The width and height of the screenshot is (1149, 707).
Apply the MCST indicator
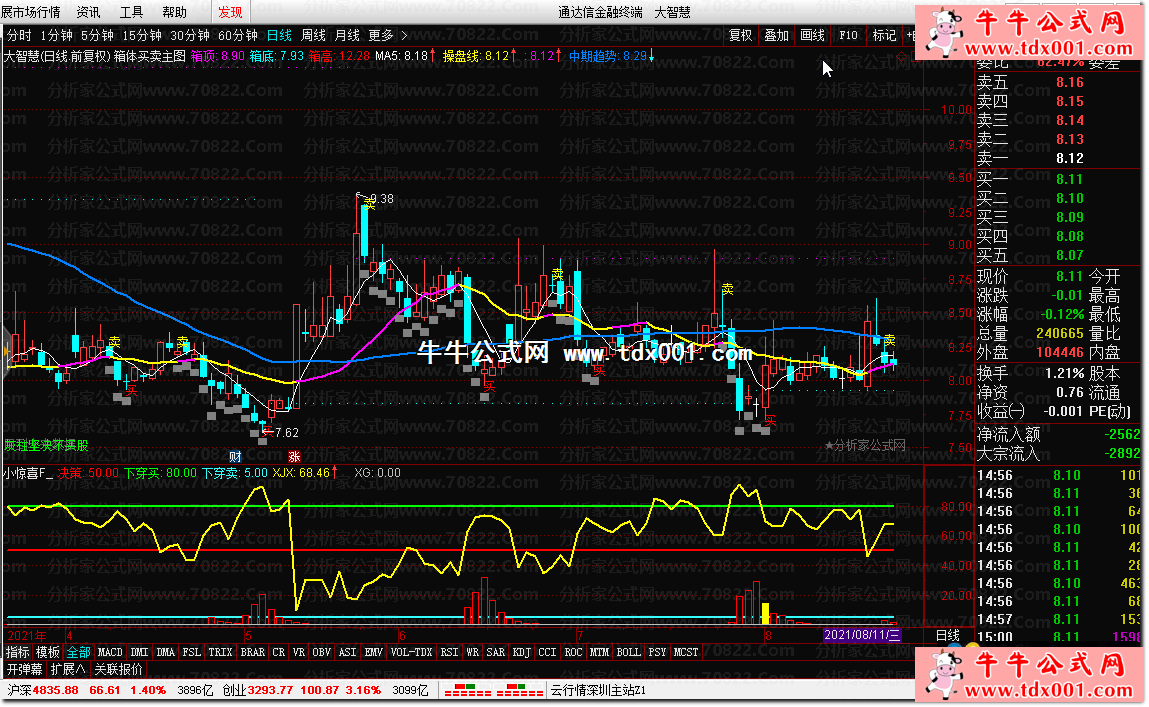[686, 652]
